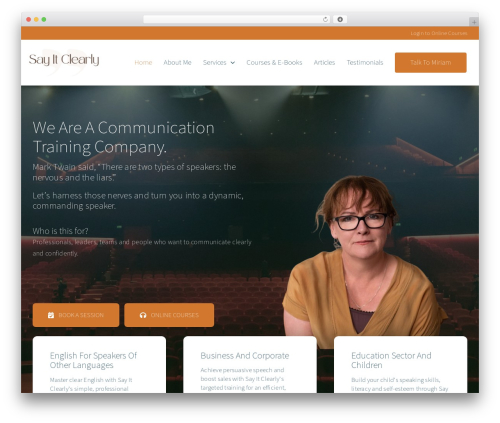The width and height of the screenshot is (500, 423).
Task: Click the red close window dot
Action: click(x=29, y=19)
